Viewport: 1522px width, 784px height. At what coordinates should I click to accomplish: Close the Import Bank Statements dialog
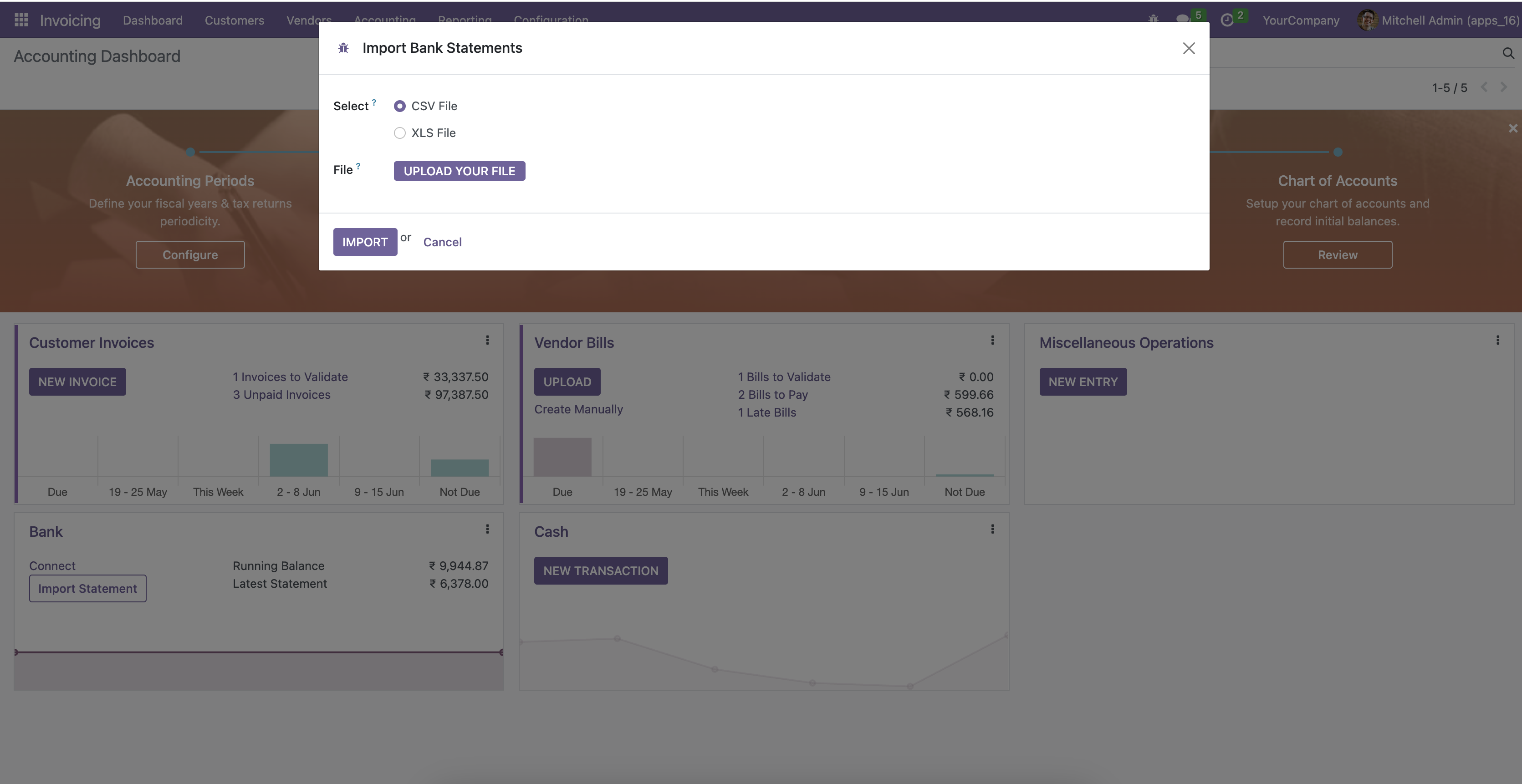pos(1189,48)
